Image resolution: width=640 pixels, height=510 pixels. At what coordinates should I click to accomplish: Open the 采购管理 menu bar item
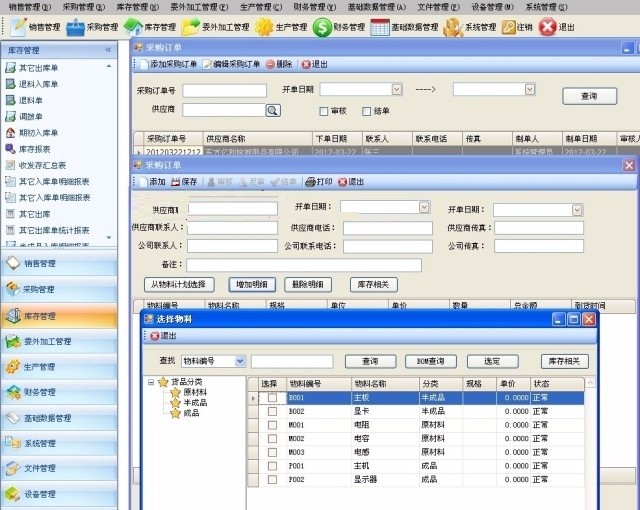click(84, 7)
